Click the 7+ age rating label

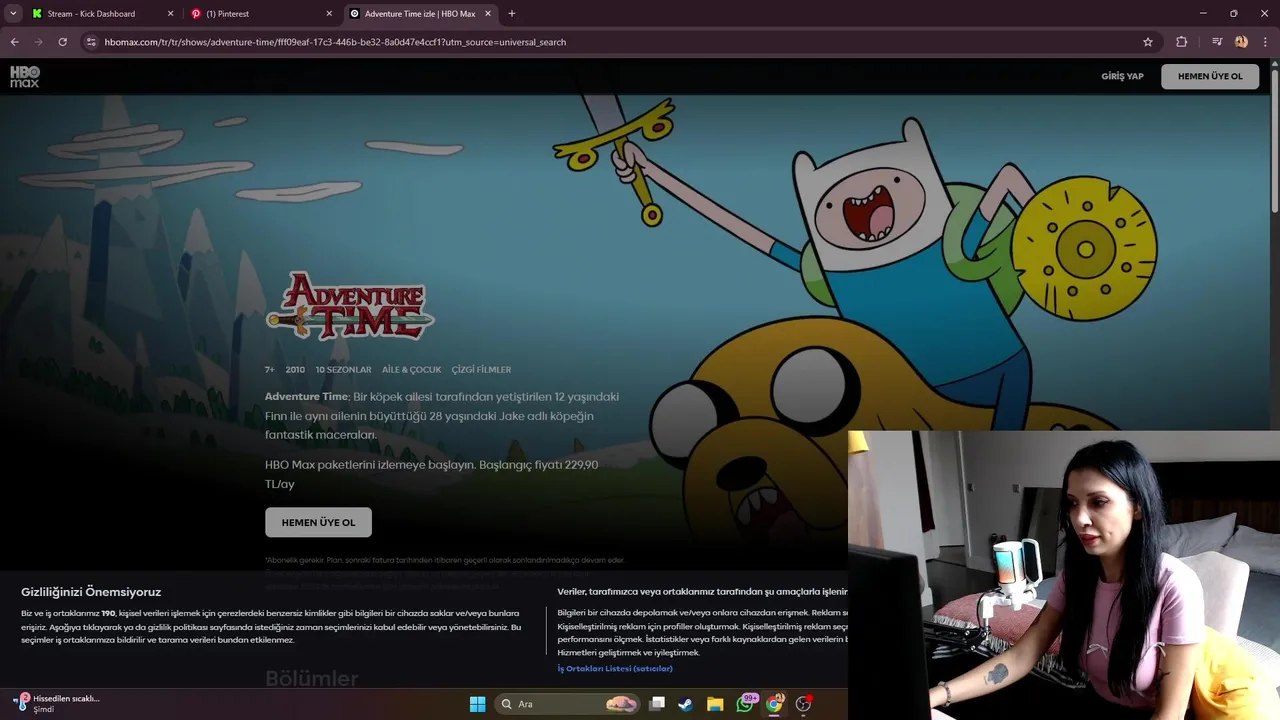click(x=270, y=370)
